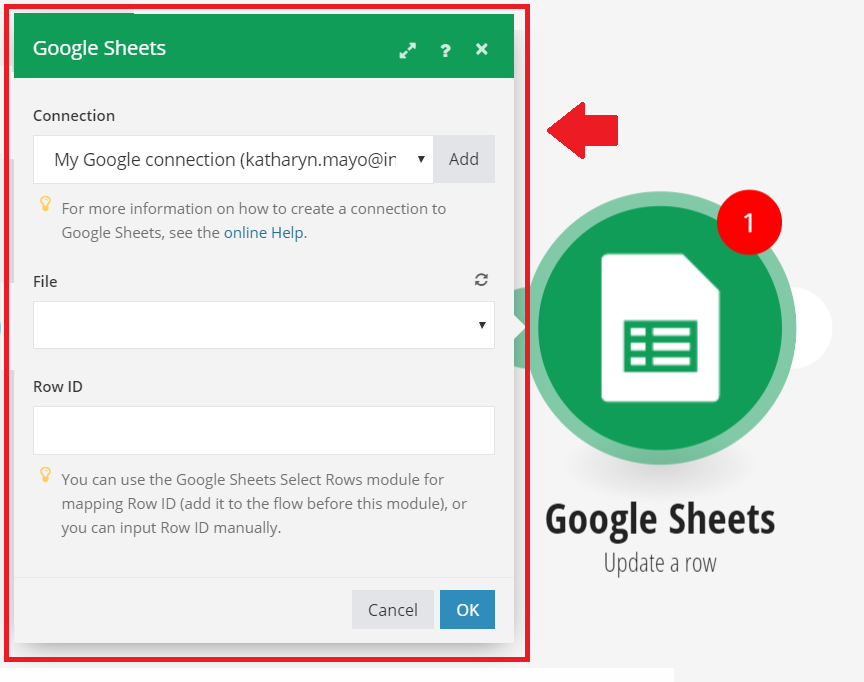Click the Google Sheets module icon
This screenshot has height=682, width=864.
(660, 328)
